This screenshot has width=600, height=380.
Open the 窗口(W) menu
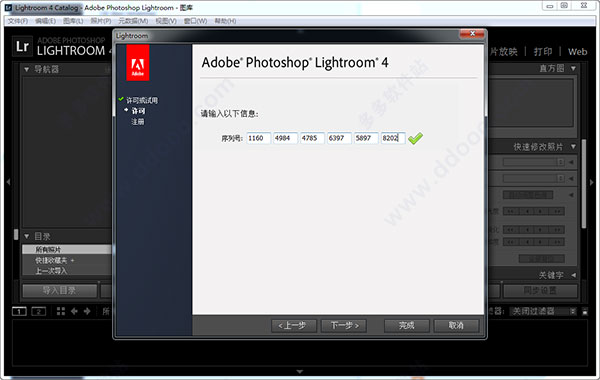pos(195,21)
